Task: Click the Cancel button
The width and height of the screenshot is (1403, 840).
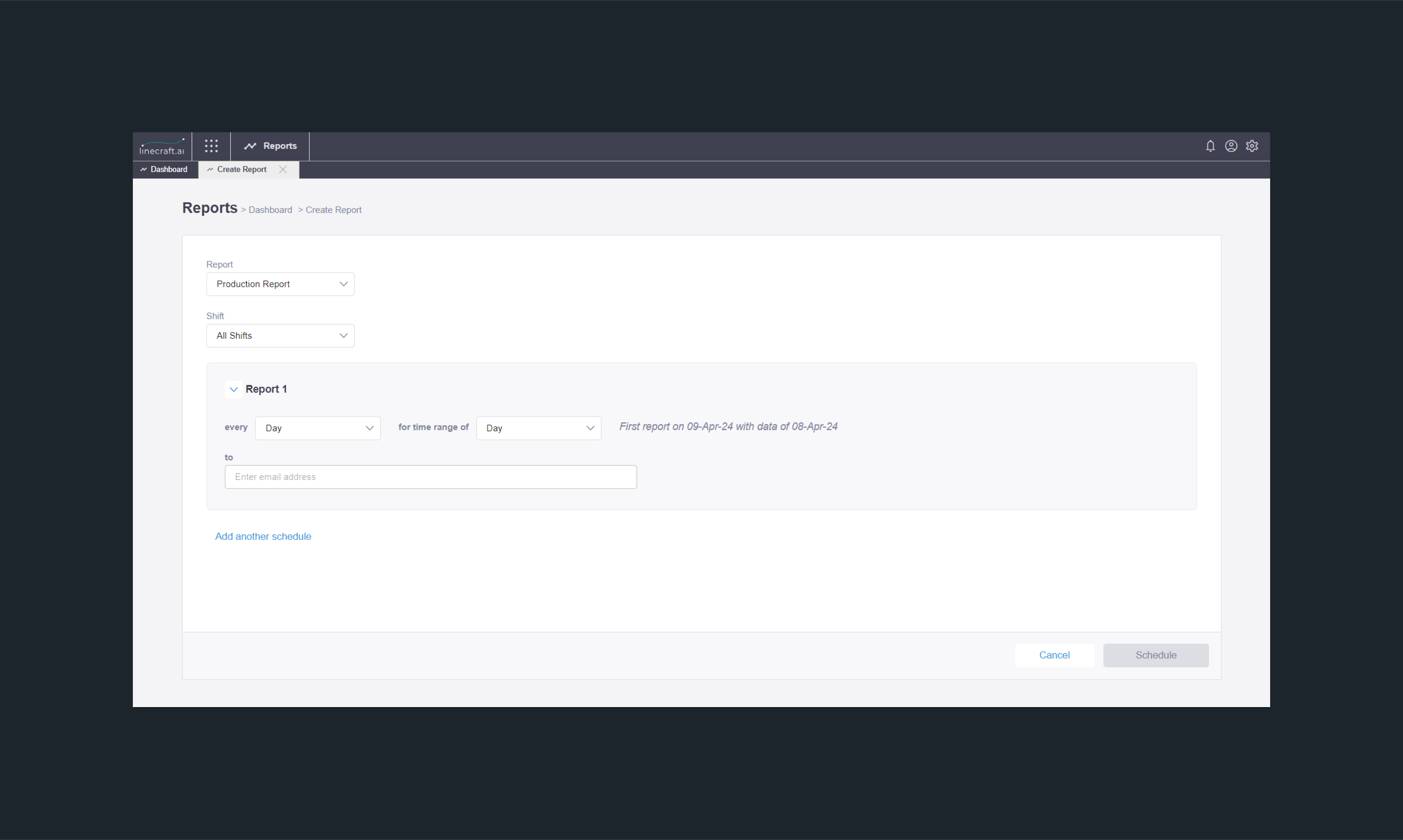Action: pos(1054,655)
